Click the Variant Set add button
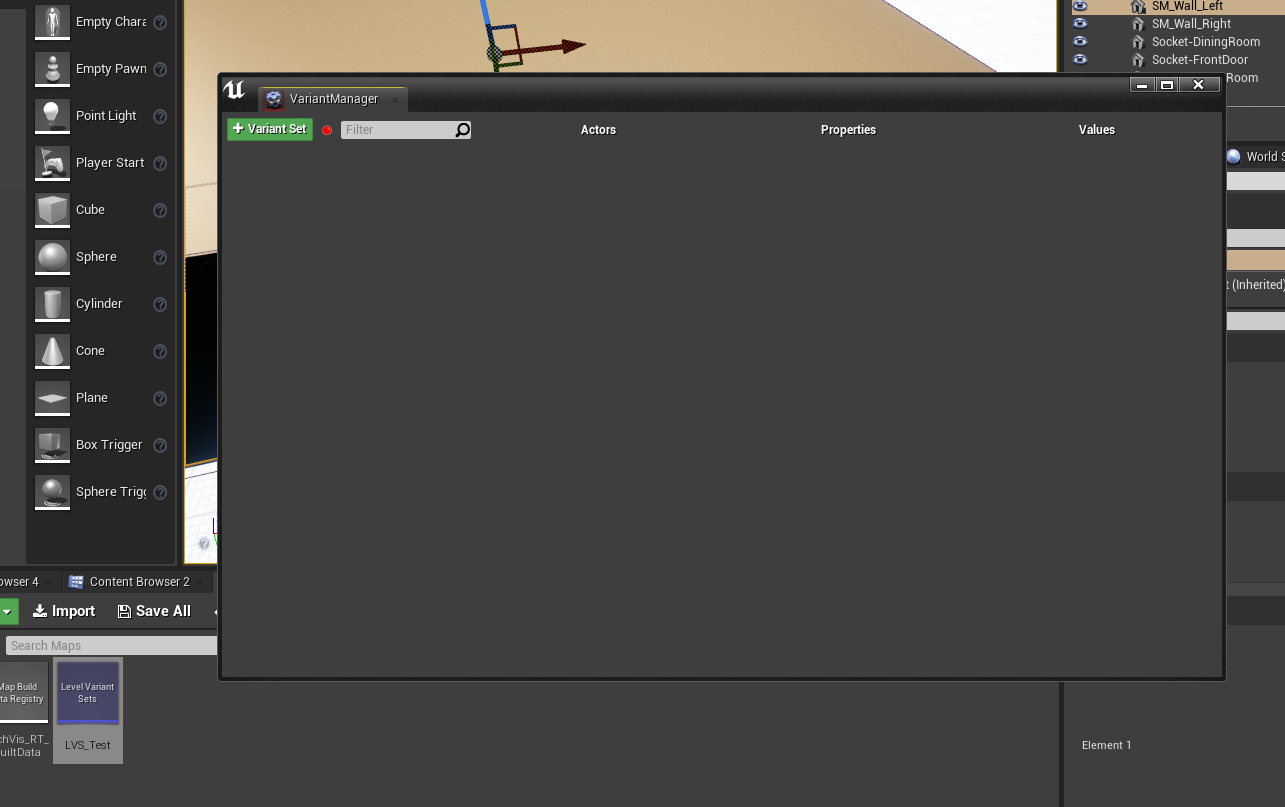Screen dimensions: 1285x807 click(x=270, y=129)
